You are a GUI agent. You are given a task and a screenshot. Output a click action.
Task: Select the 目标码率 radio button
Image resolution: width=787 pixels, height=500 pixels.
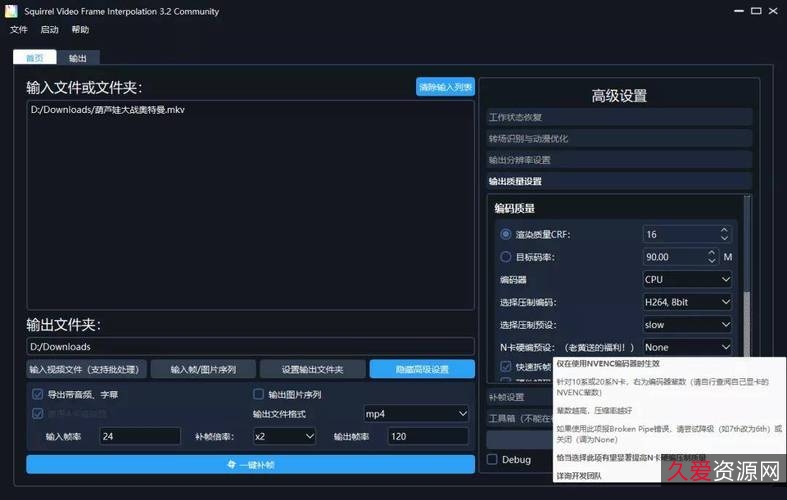505,257
